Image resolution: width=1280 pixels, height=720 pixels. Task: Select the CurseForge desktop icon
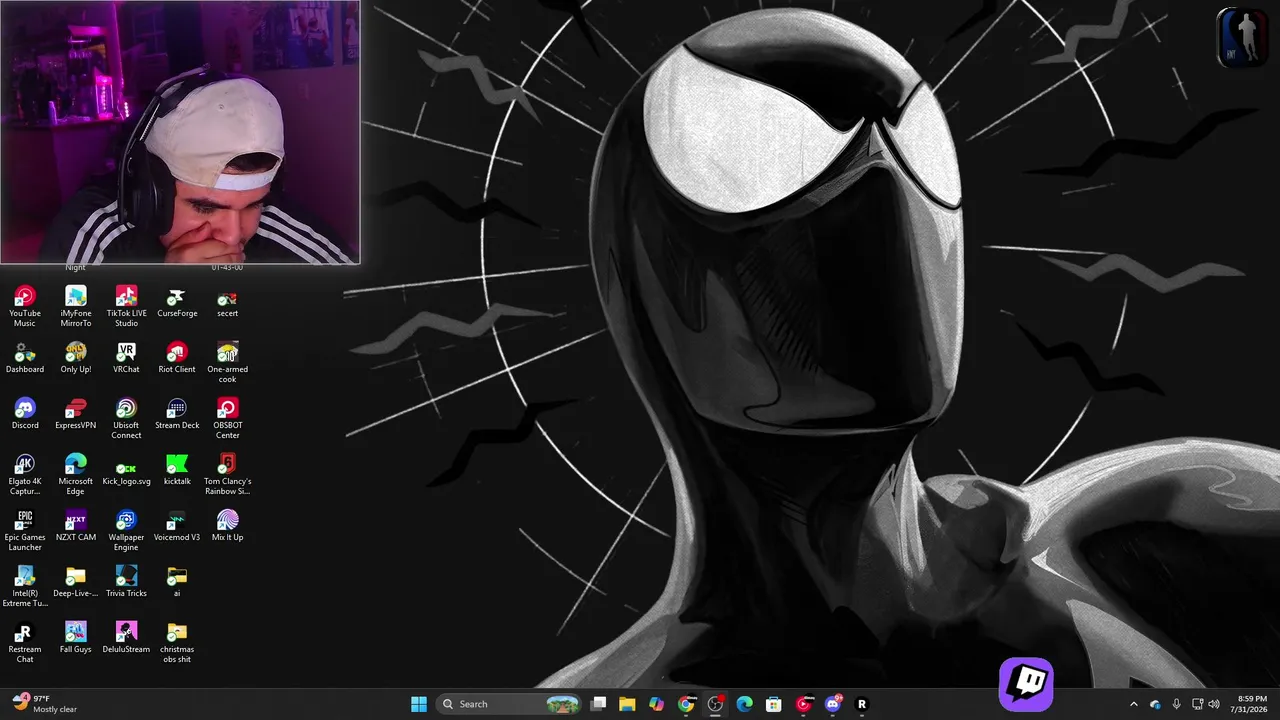[x=177, y=302]
